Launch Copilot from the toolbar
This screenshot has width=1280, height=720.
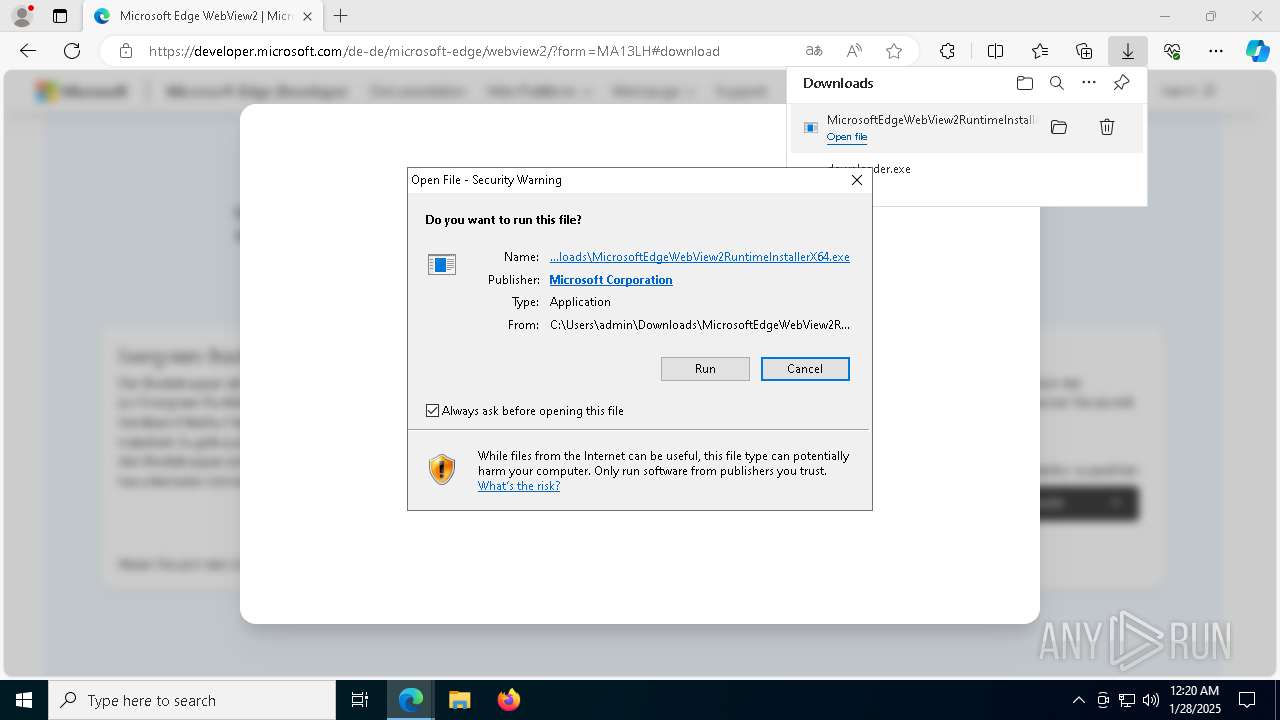pos(1257,51)
